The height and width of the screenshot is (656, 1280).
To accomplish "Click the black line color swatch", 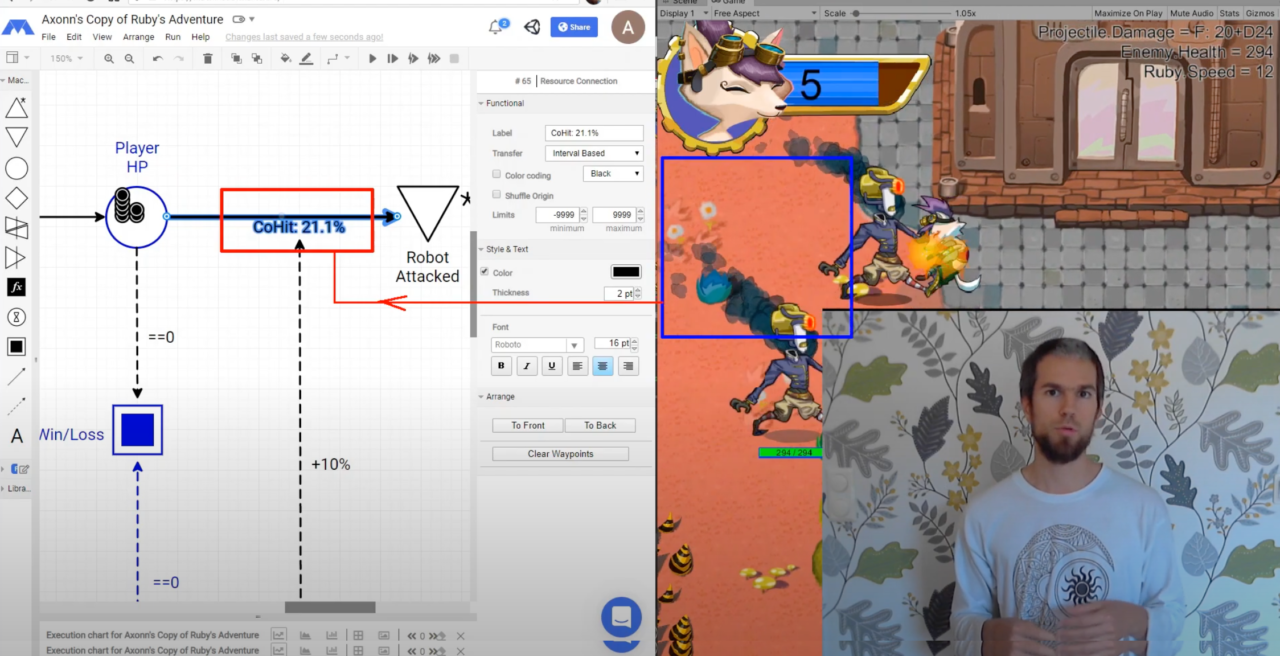I will click(x=626, y=272).
